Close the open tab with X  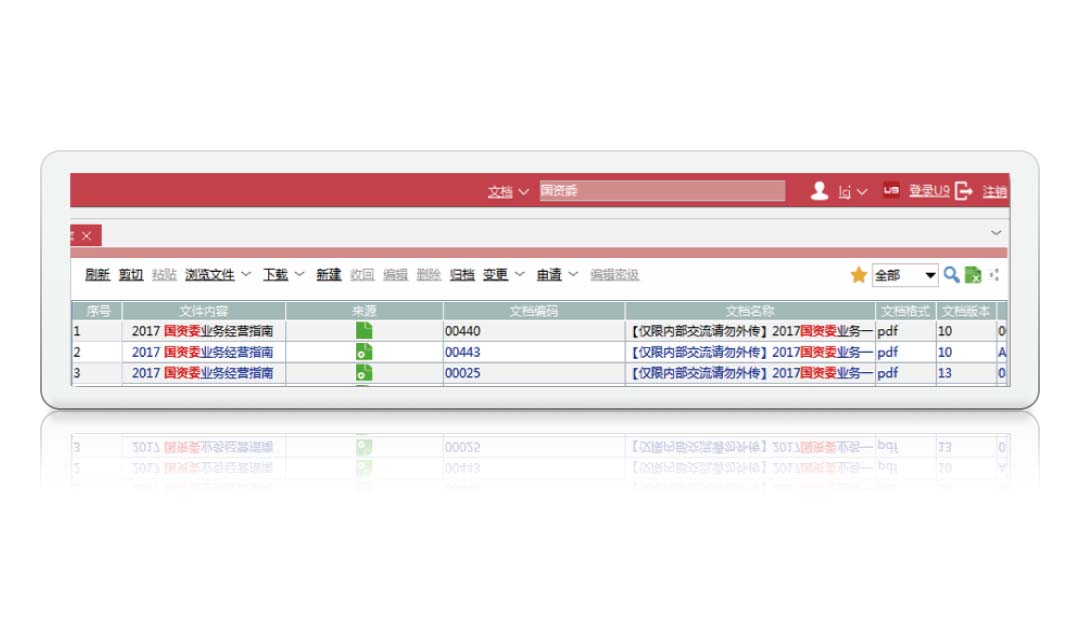point(87,236)
